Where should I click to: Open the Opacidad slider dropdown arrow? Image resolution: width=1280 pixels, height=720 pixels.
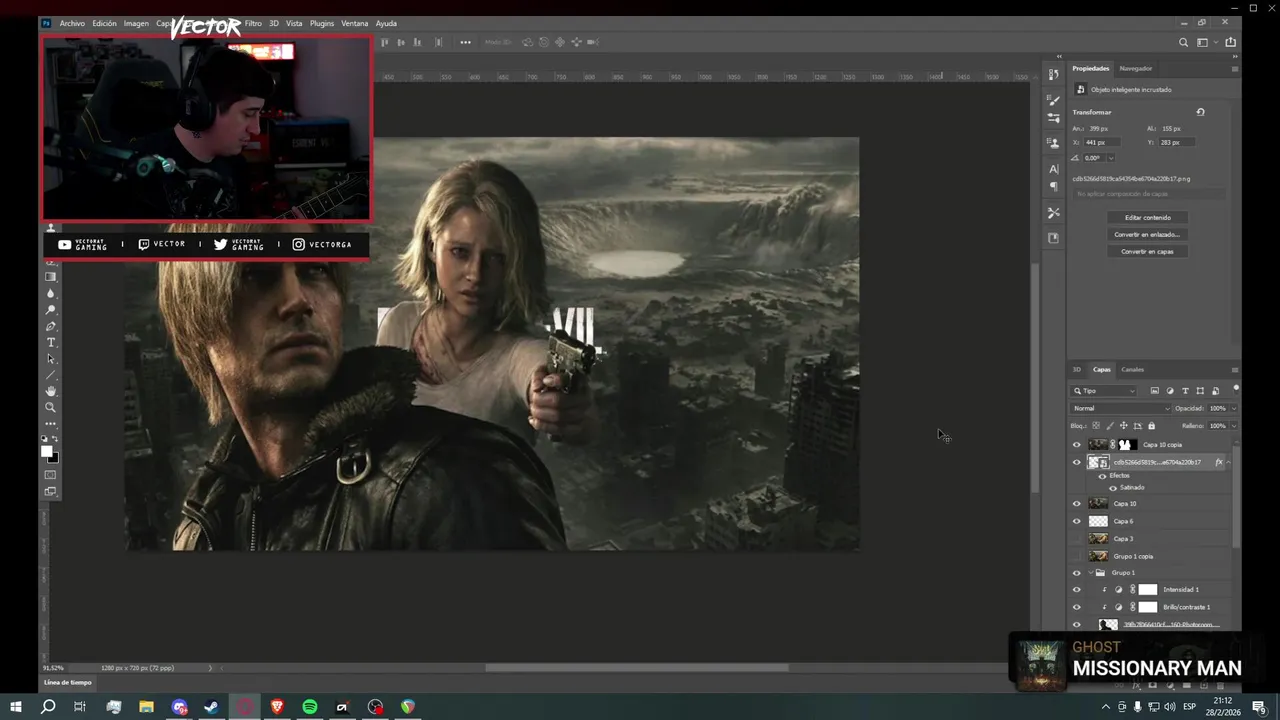[1232, 408]
